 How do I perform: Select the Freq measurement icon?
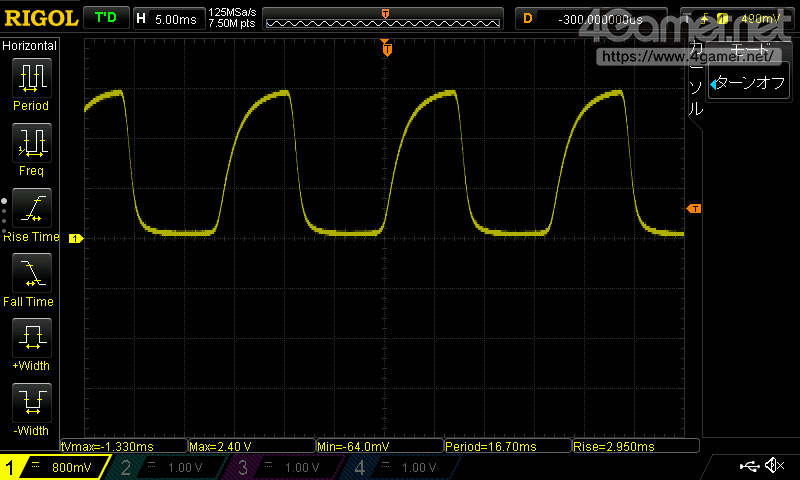(x=32, y=143)
